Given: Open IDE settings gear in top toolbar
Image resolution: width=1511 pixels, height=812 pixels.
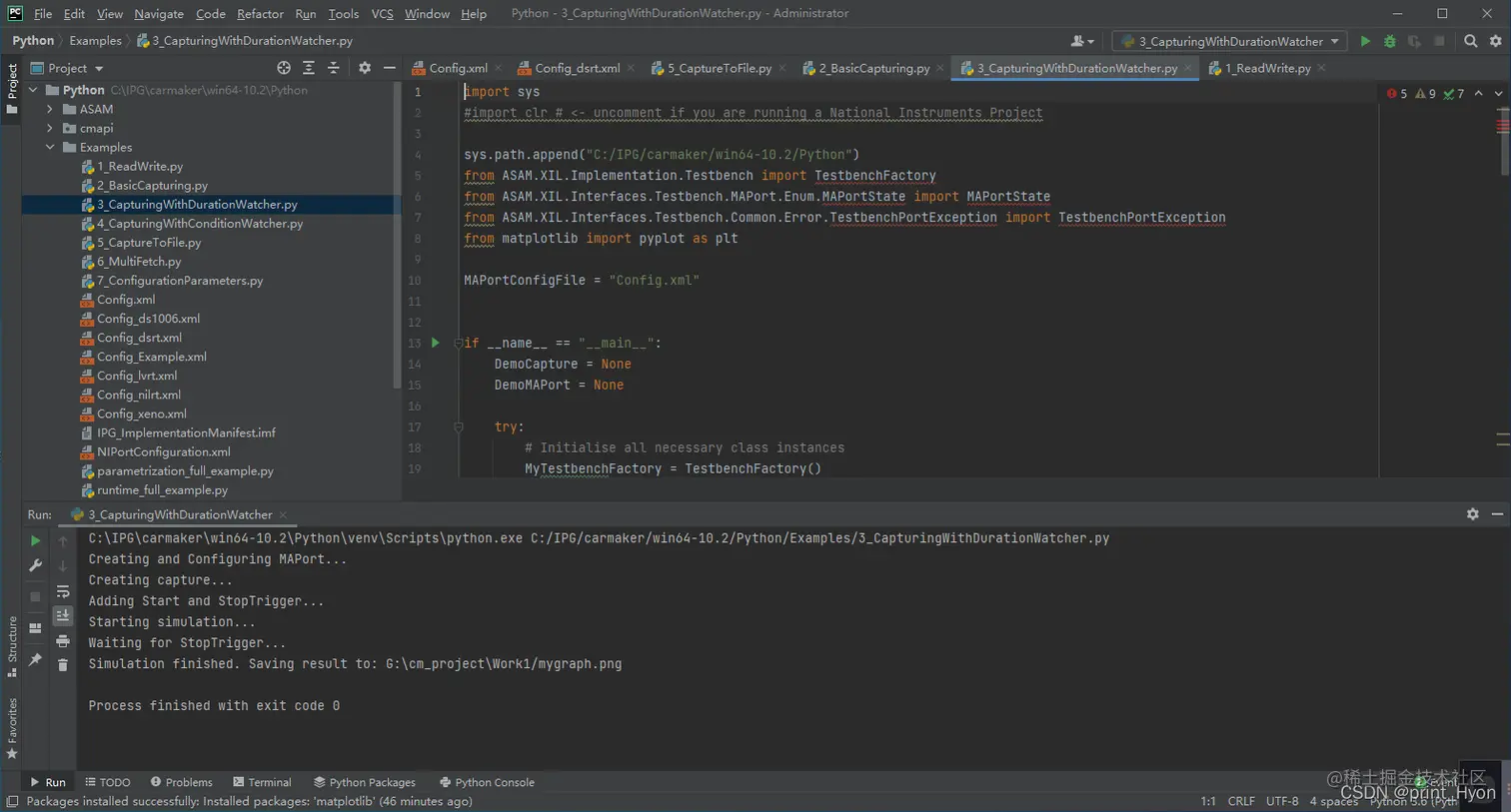Looking at the screenshot, I should coord(1496,41).
